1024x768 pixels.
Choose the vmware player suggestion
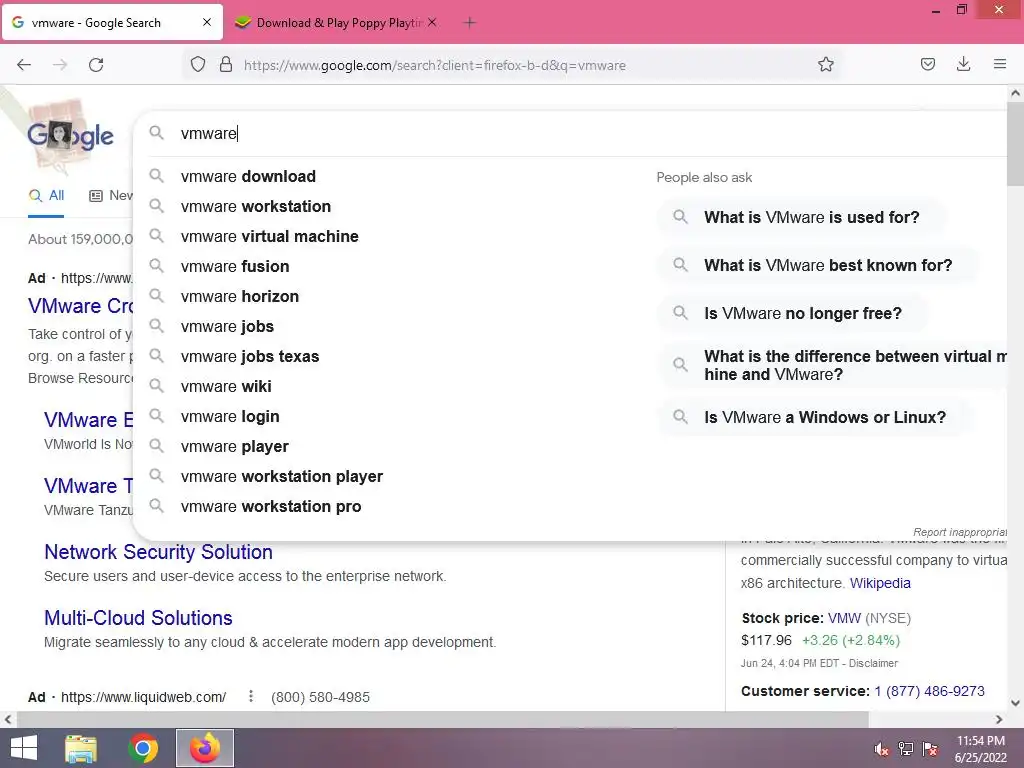(x=234, y=447)
